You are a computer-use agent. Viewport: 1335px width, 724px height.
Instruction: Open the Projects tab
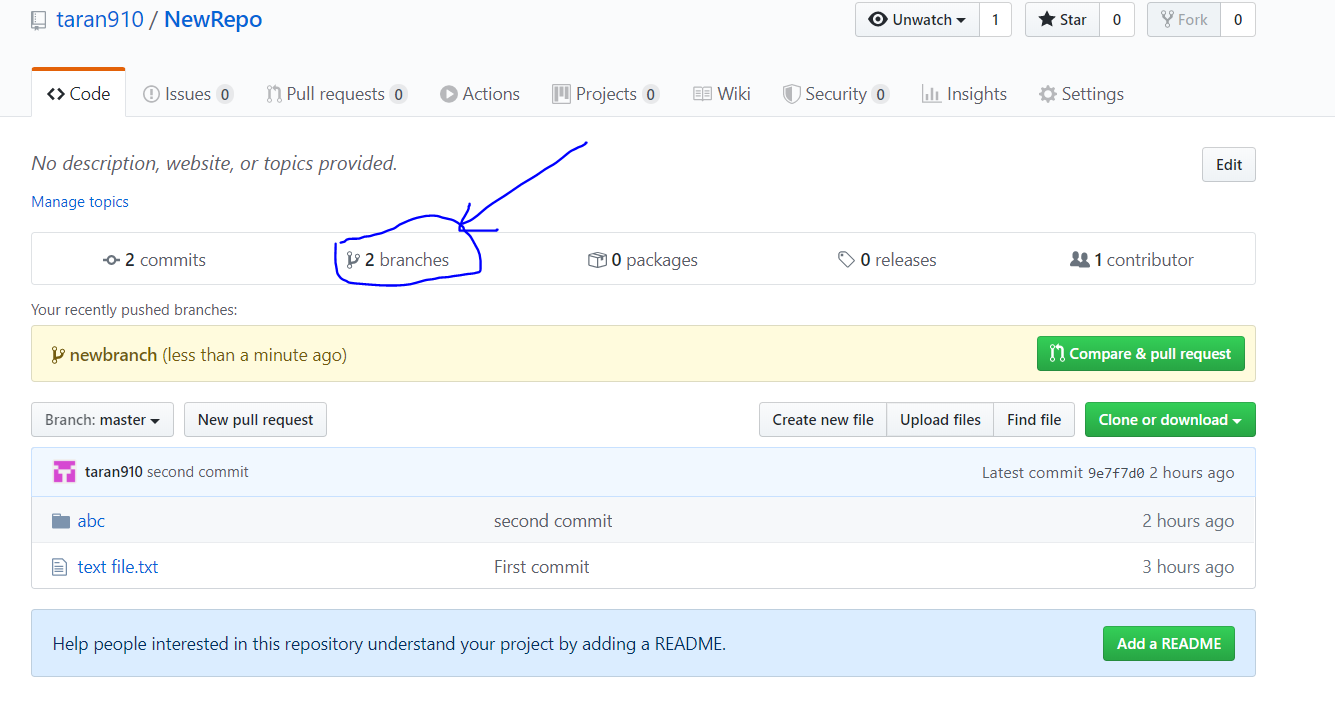click(605, 94)
